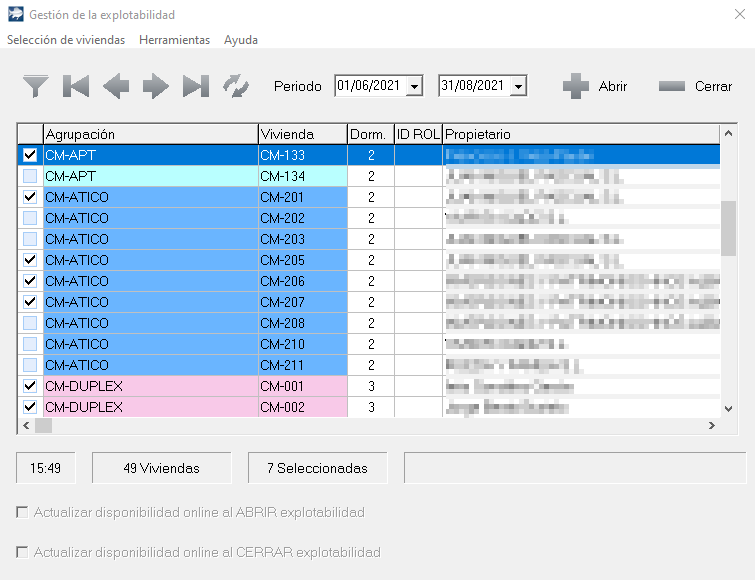Check the CM-211 row checkbox

(x=30, y=365)
